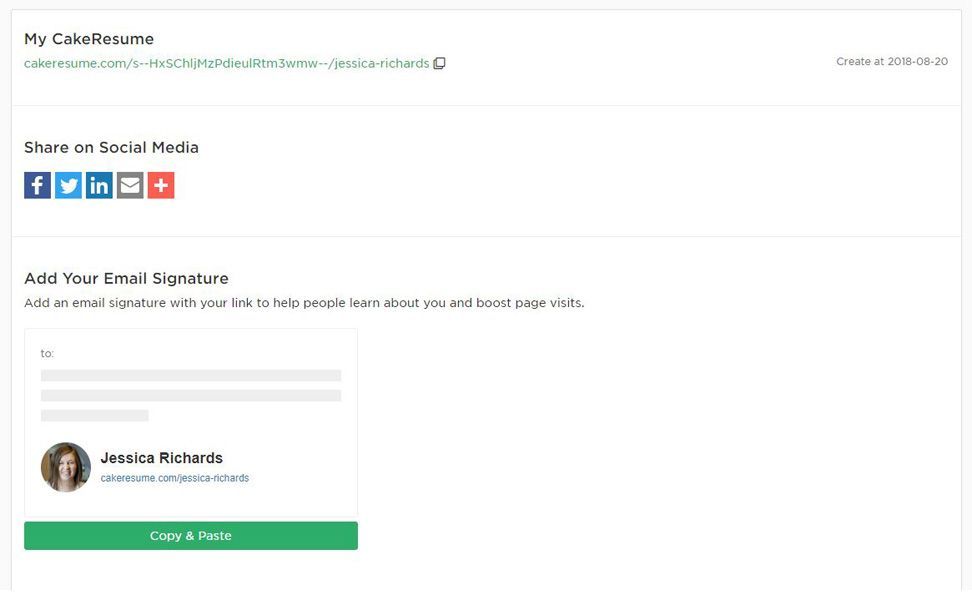Click the "to:" label in email preview
972x604 pixels.
point(47,353)
